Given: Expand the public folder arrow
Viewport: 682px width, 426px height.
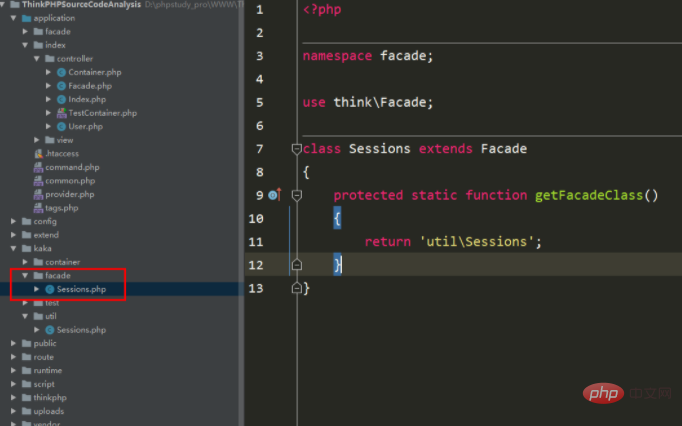Looking at the screenshot, I should pos(13,343).
